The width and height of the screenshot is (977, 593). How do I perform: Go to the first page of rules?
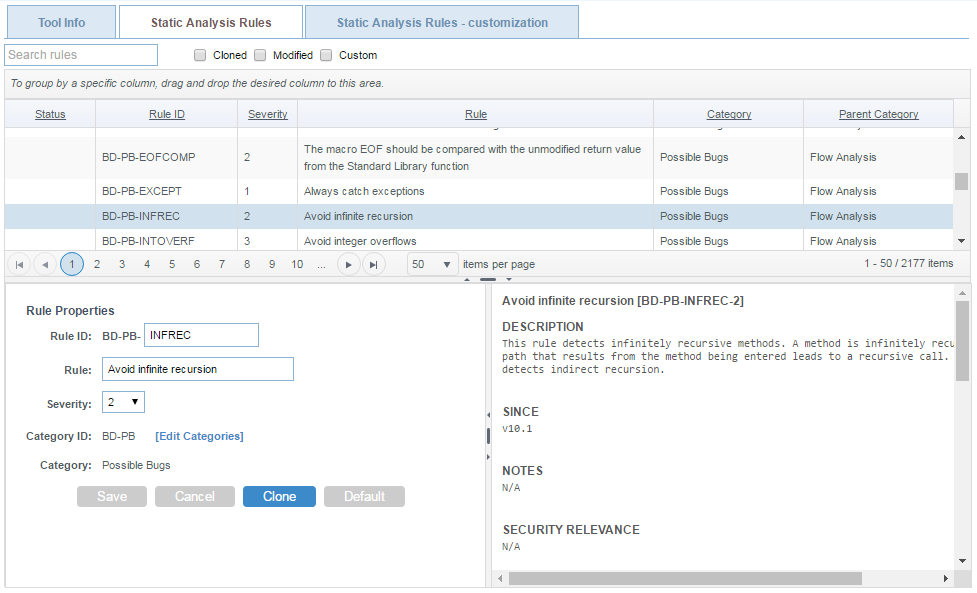click(x=19, y=265)
